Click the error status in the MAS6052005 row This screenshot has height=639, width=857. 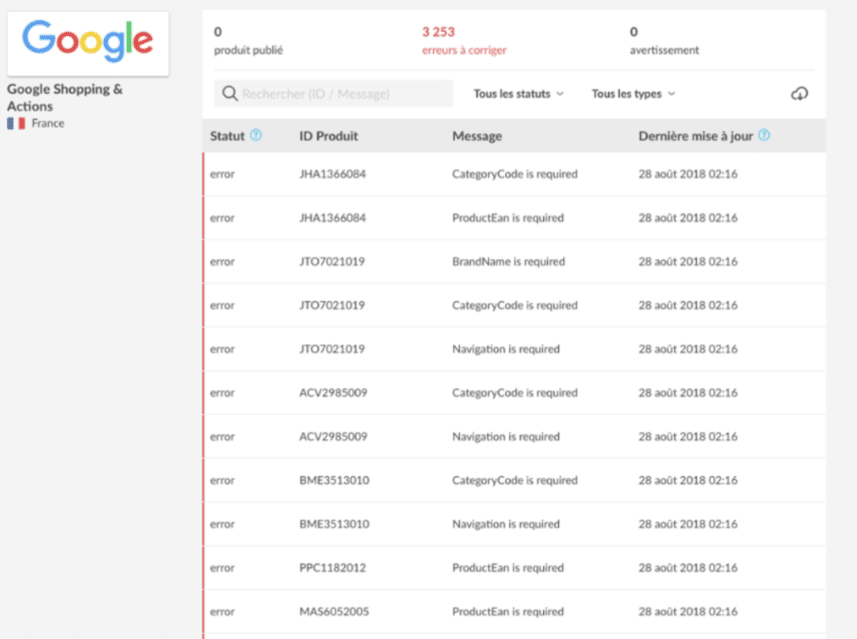click(222, 612)
